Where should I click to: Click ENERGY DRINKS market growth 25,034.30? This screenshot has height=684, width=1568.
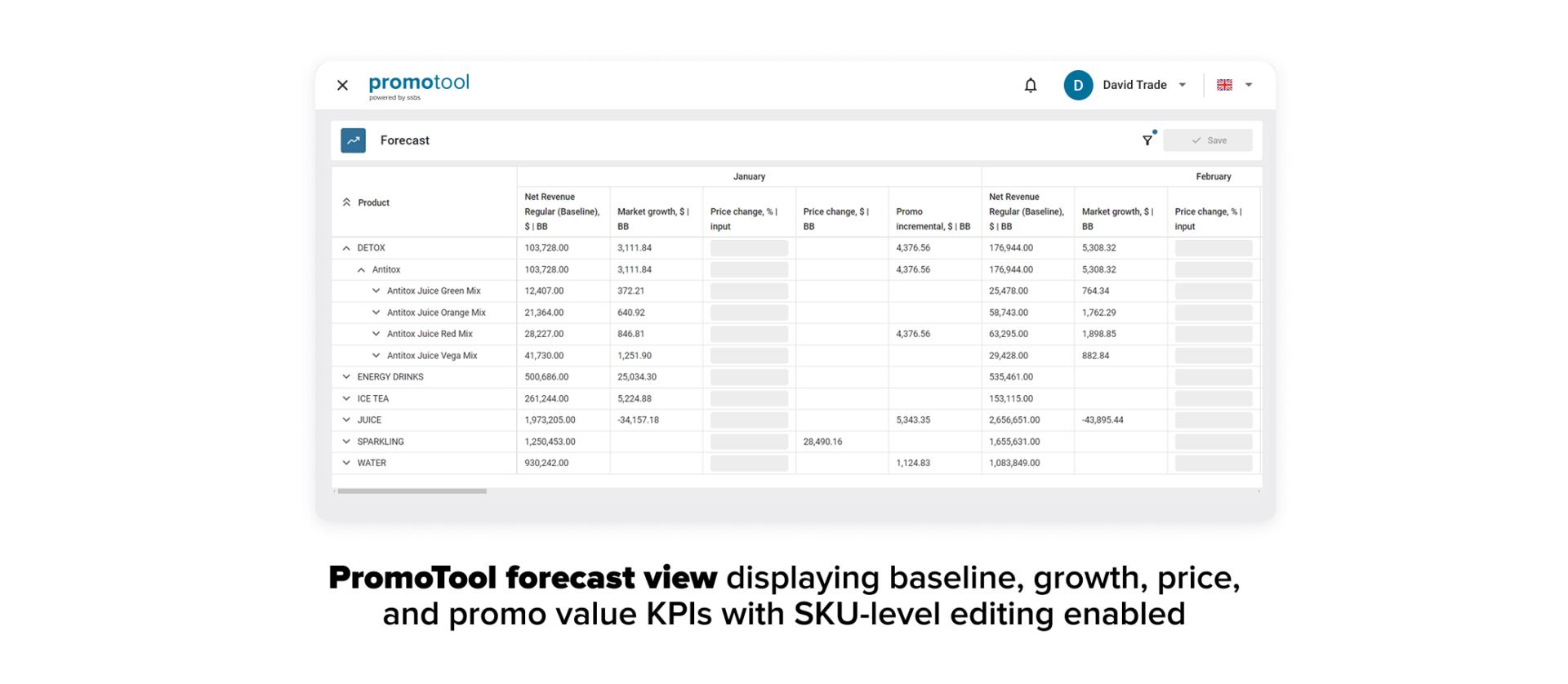tap(637, 377)
